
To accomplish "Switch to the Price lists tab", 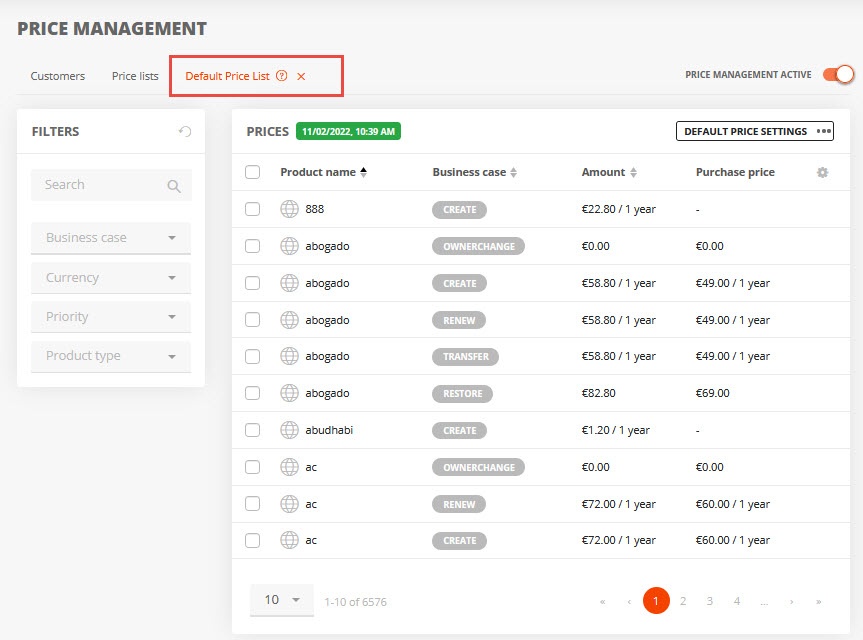I will pyautogui.click(x=135, y=76).
